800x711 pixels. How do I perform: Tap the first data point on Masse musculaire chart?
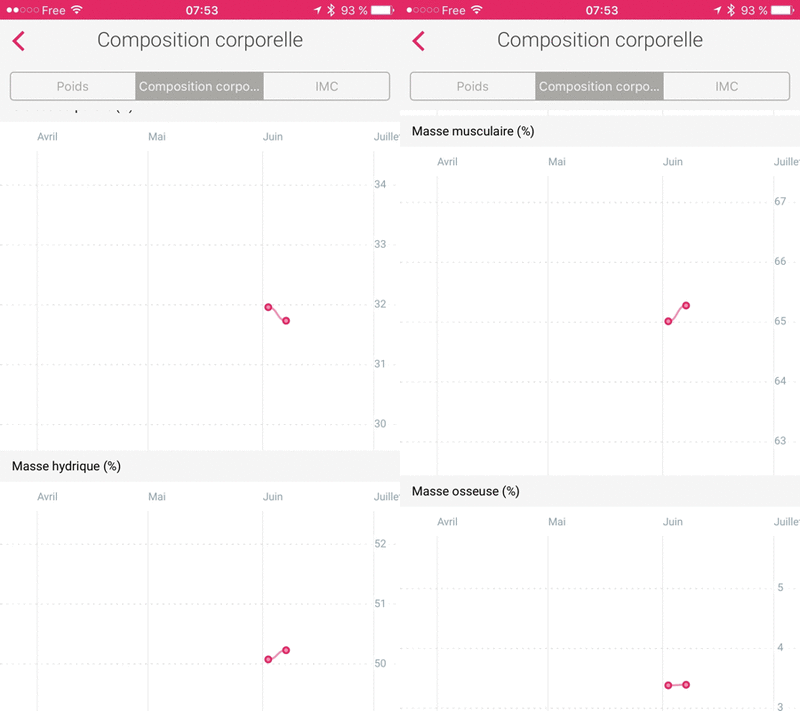click(x=668, y=321)
